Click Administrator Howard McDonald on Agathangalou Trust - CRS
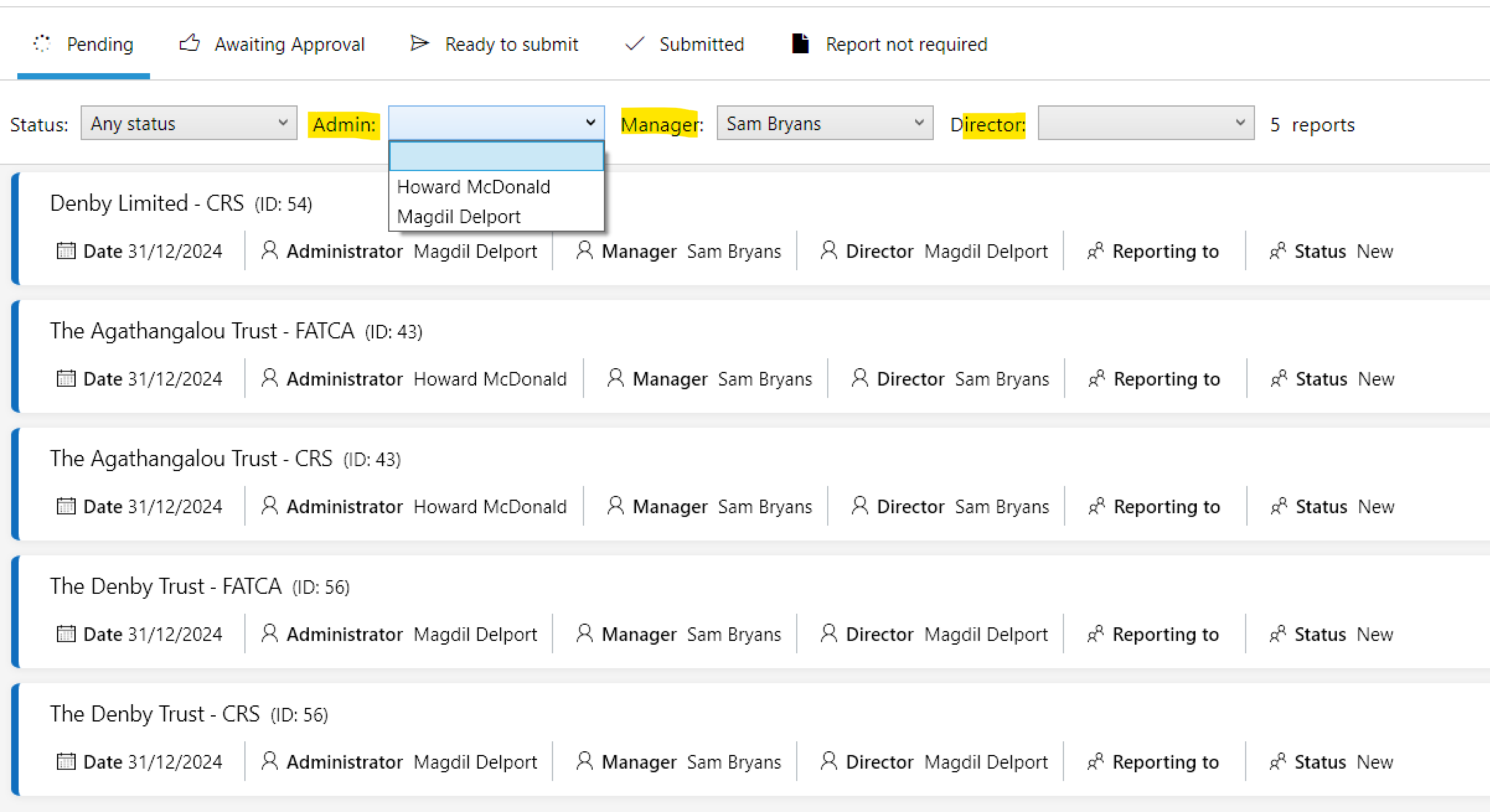1490x812 pixels. pos(427,506)
